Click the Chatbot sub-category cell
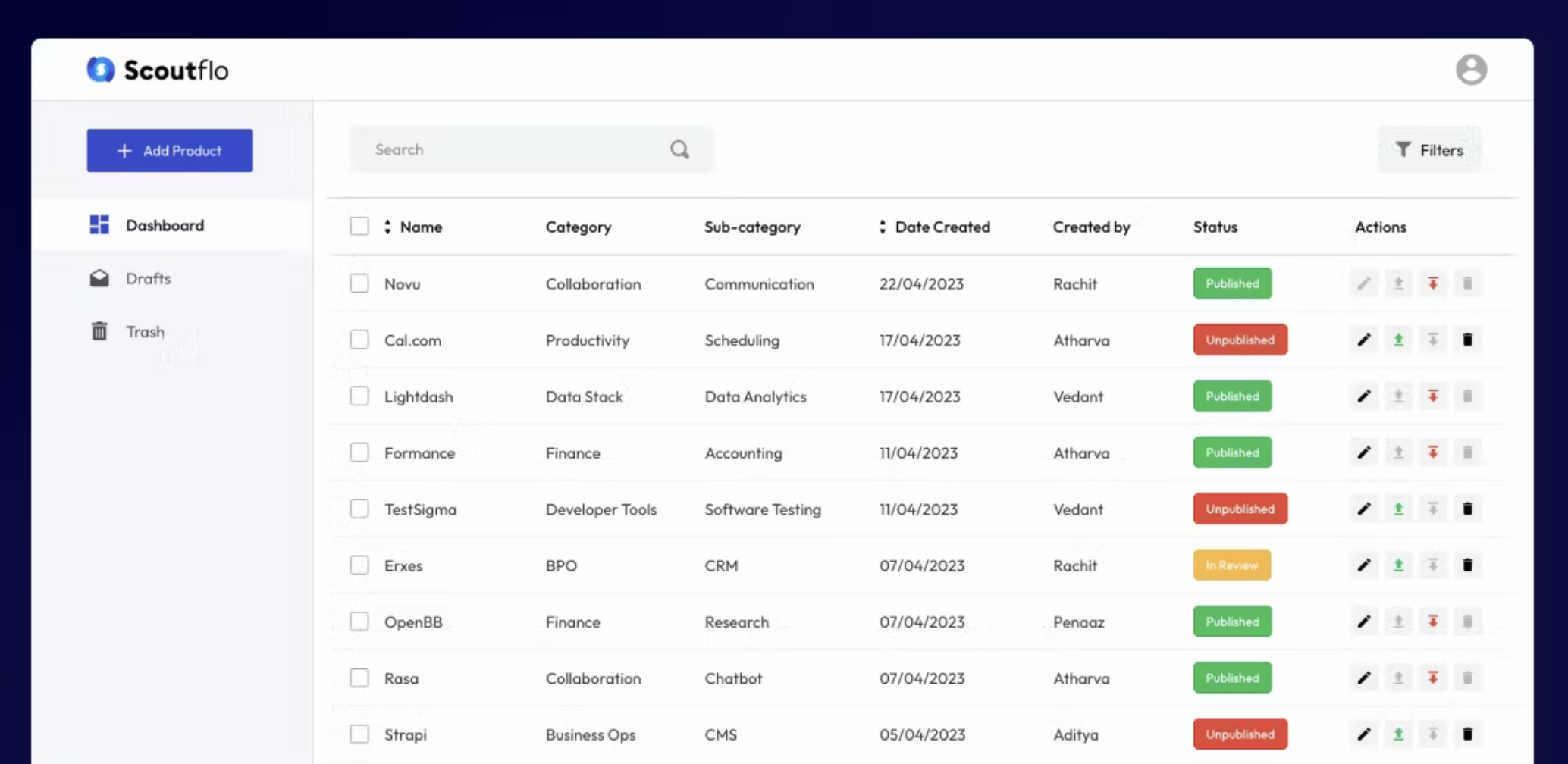The height and width of the screenshot is (764, 1568). coord(733,678)
